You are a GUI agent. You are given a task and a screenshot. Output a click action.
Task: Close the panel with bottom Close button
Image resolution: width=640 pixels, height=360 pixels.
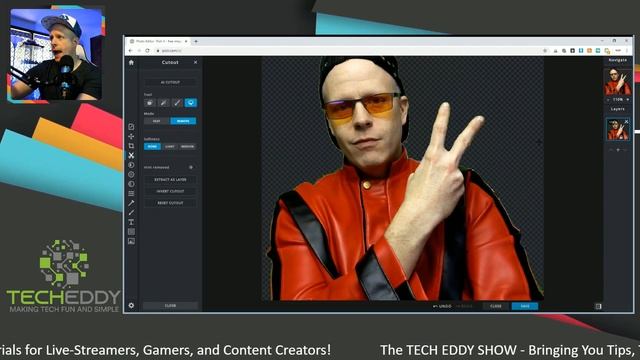tap(170, 305)
